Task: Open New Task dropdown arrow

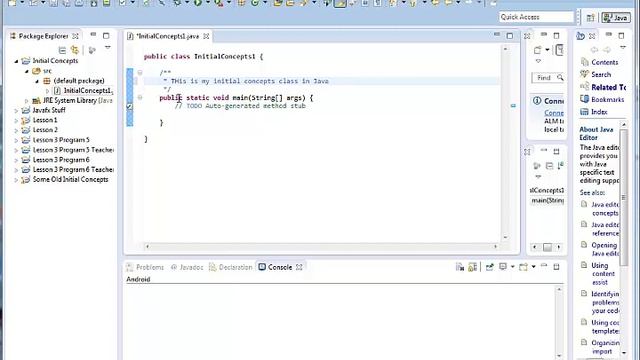Action: click(x=547, y=50)
